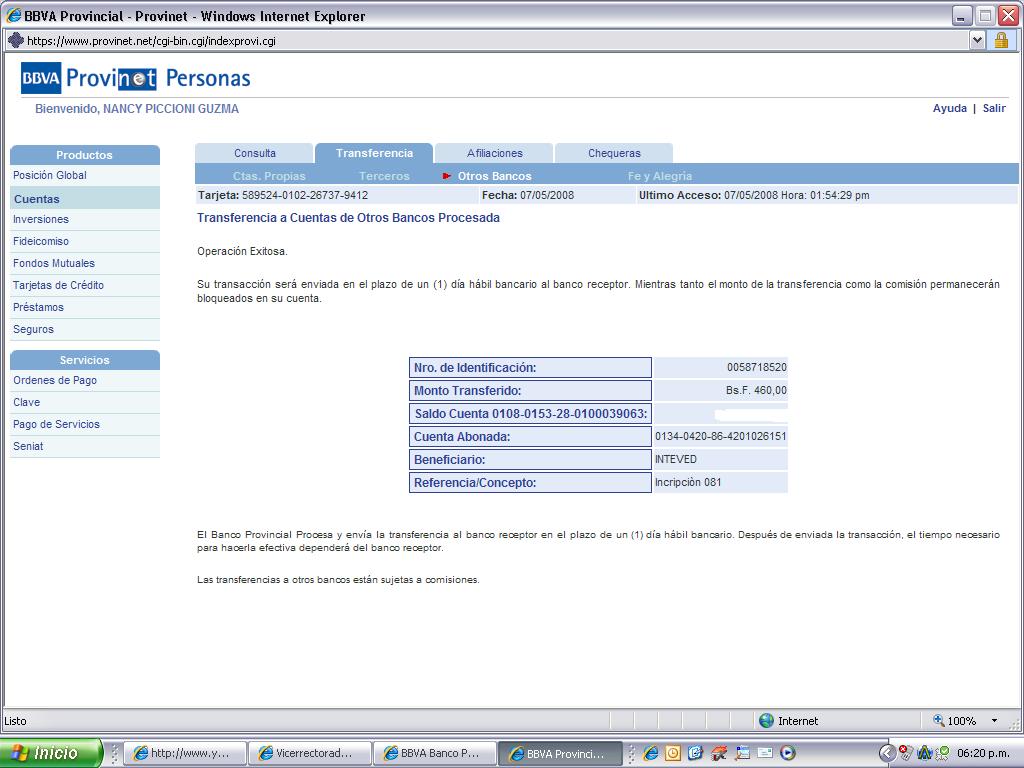1024x768 pixels.
Task: Click the padlock security icon in address bar
Action: tap(1001, 41)
